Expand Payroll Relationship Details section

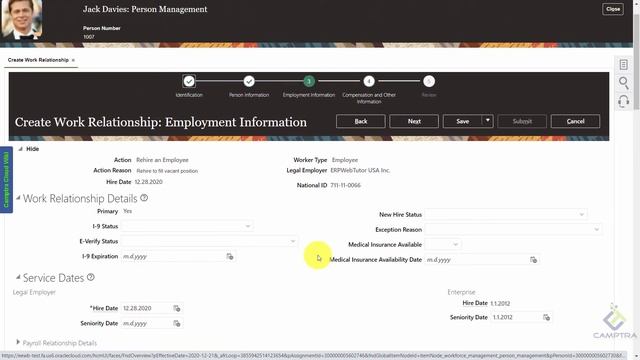coord(18,342)
